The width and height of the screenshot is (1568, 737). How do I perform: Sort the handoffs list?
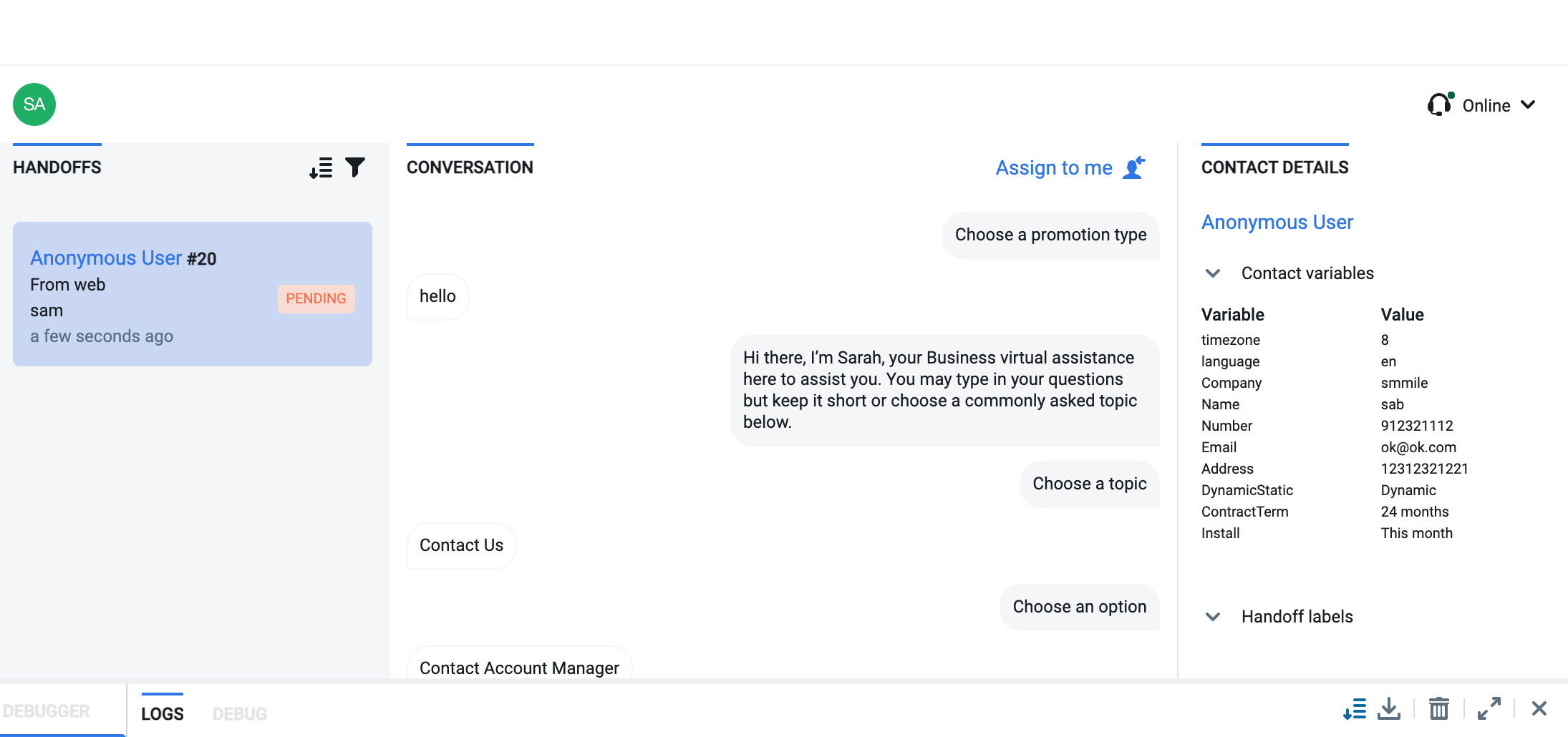[321, 168]
